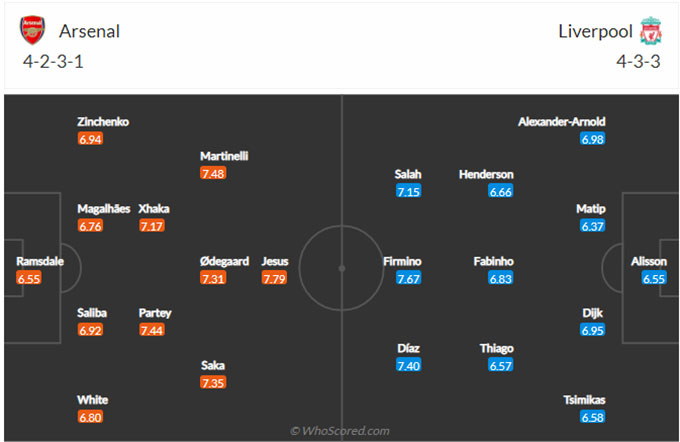
Task: Open the Arsenal team name link
Action: (89, 31)
